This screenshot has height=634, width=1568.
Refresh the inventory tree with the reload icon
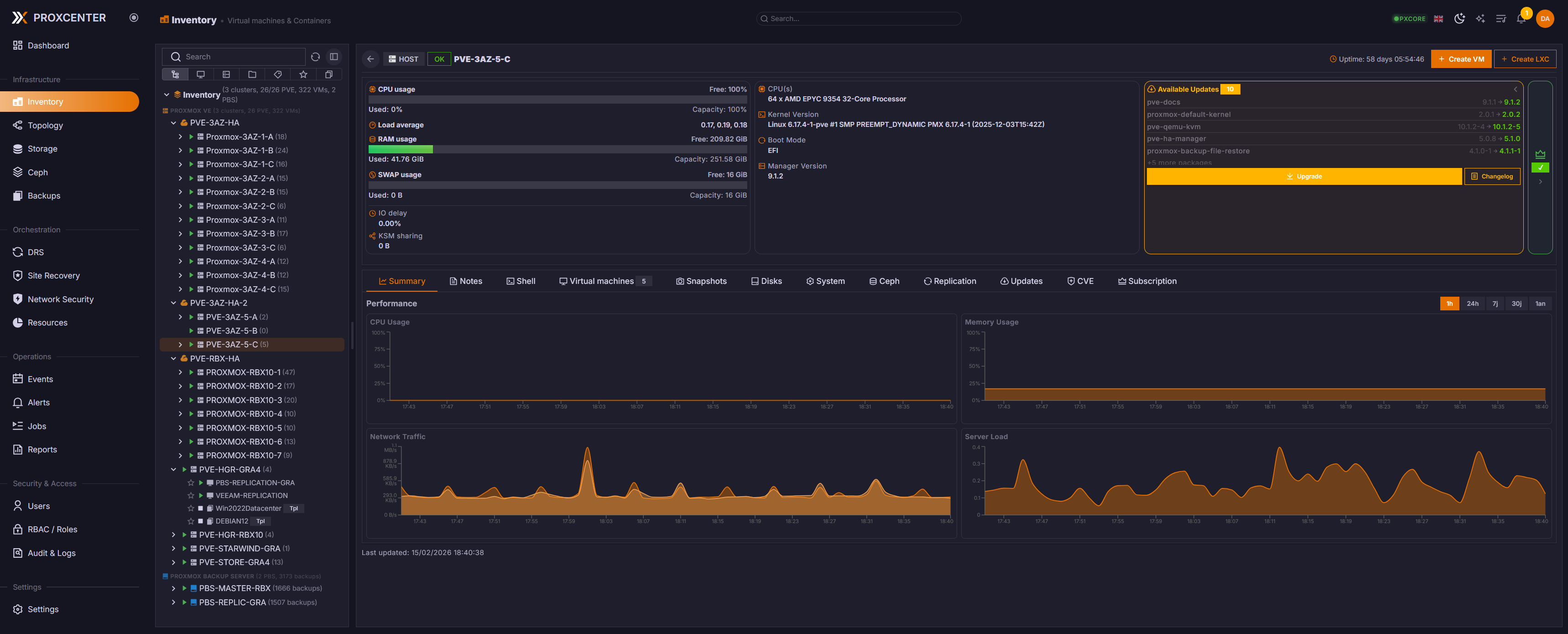coord(315,57)
